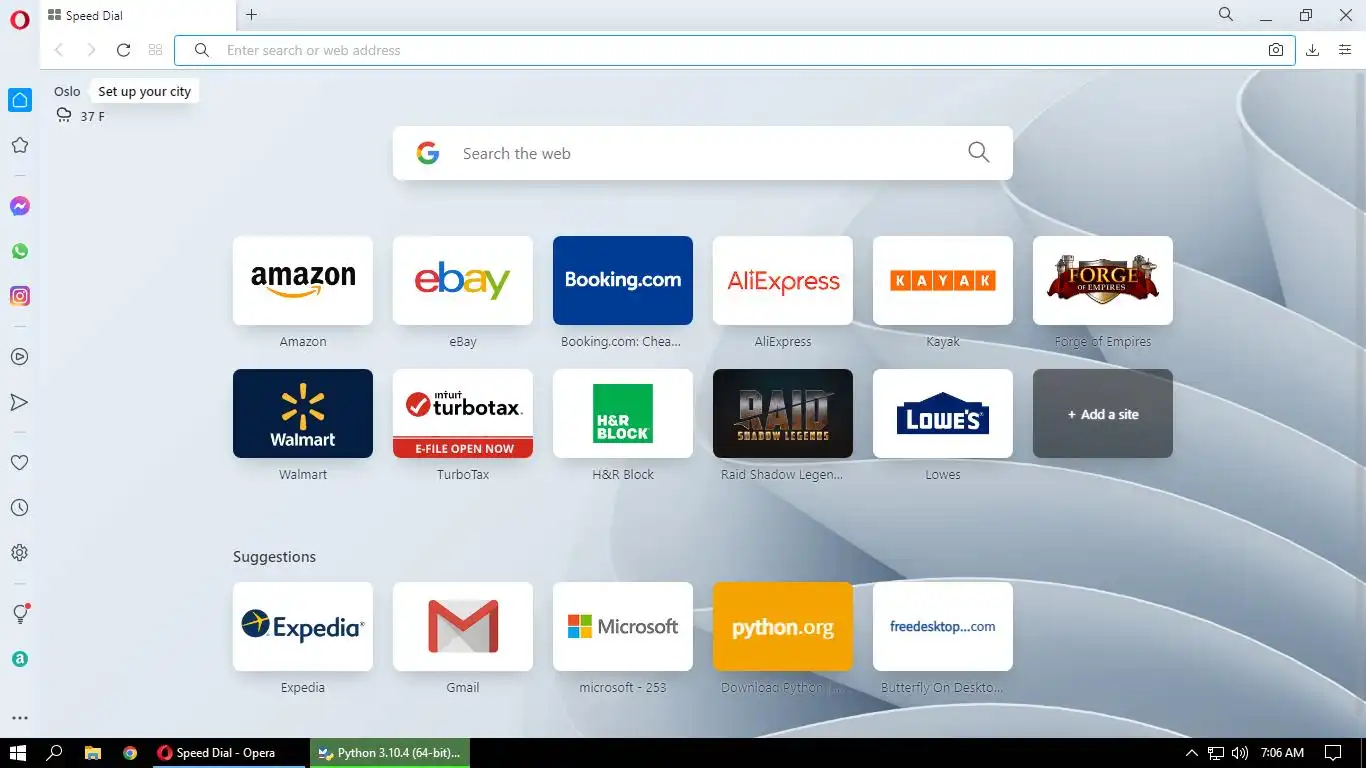Image resolution: width=1366 pixels, height=768 pixels.
Task: Open Personal News heart icon
Action: (x=20, y=463)
